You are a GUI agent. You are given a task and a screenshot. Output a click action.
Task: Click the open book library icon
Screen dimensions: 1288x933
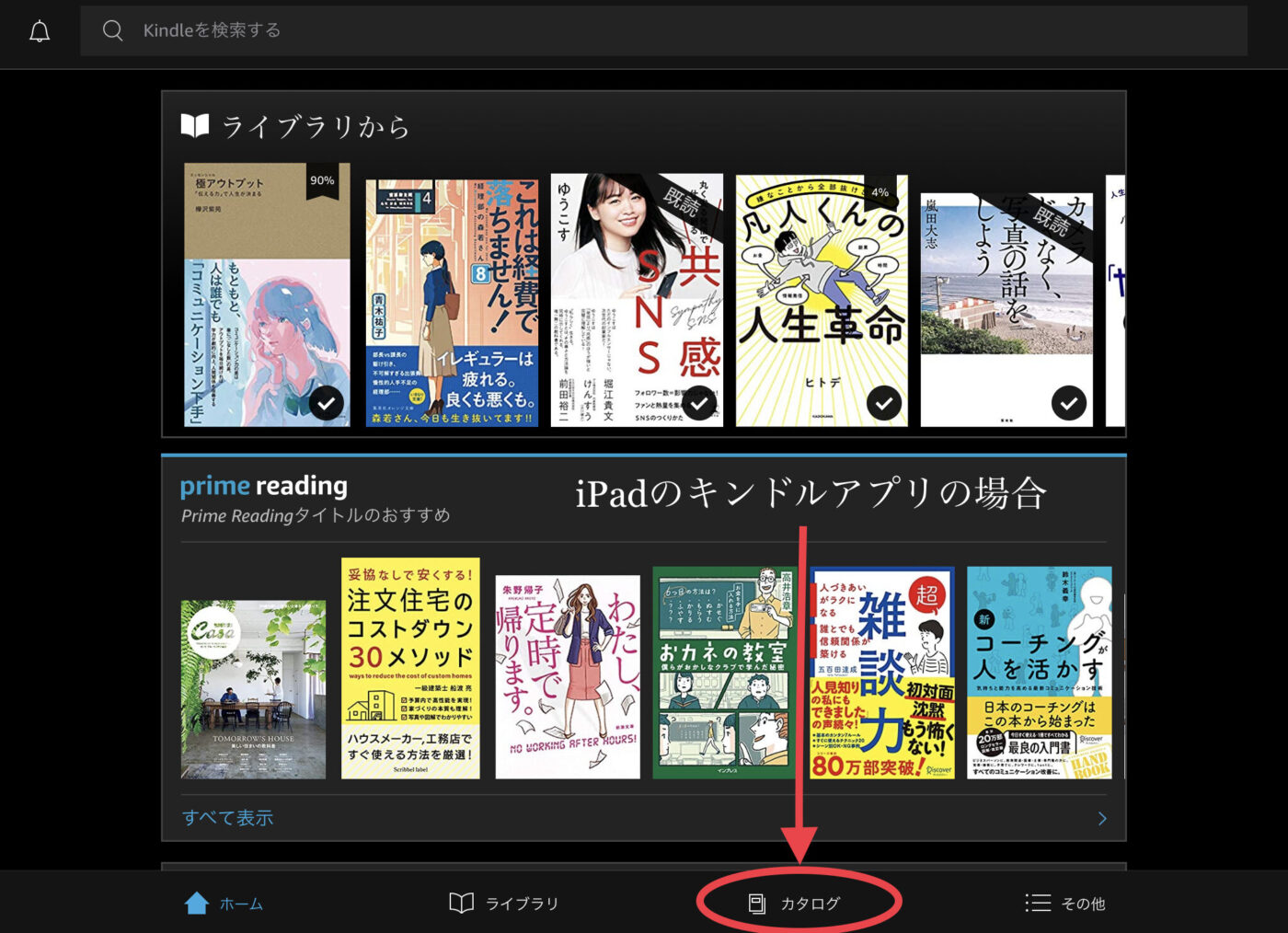(x=461, y=903)
